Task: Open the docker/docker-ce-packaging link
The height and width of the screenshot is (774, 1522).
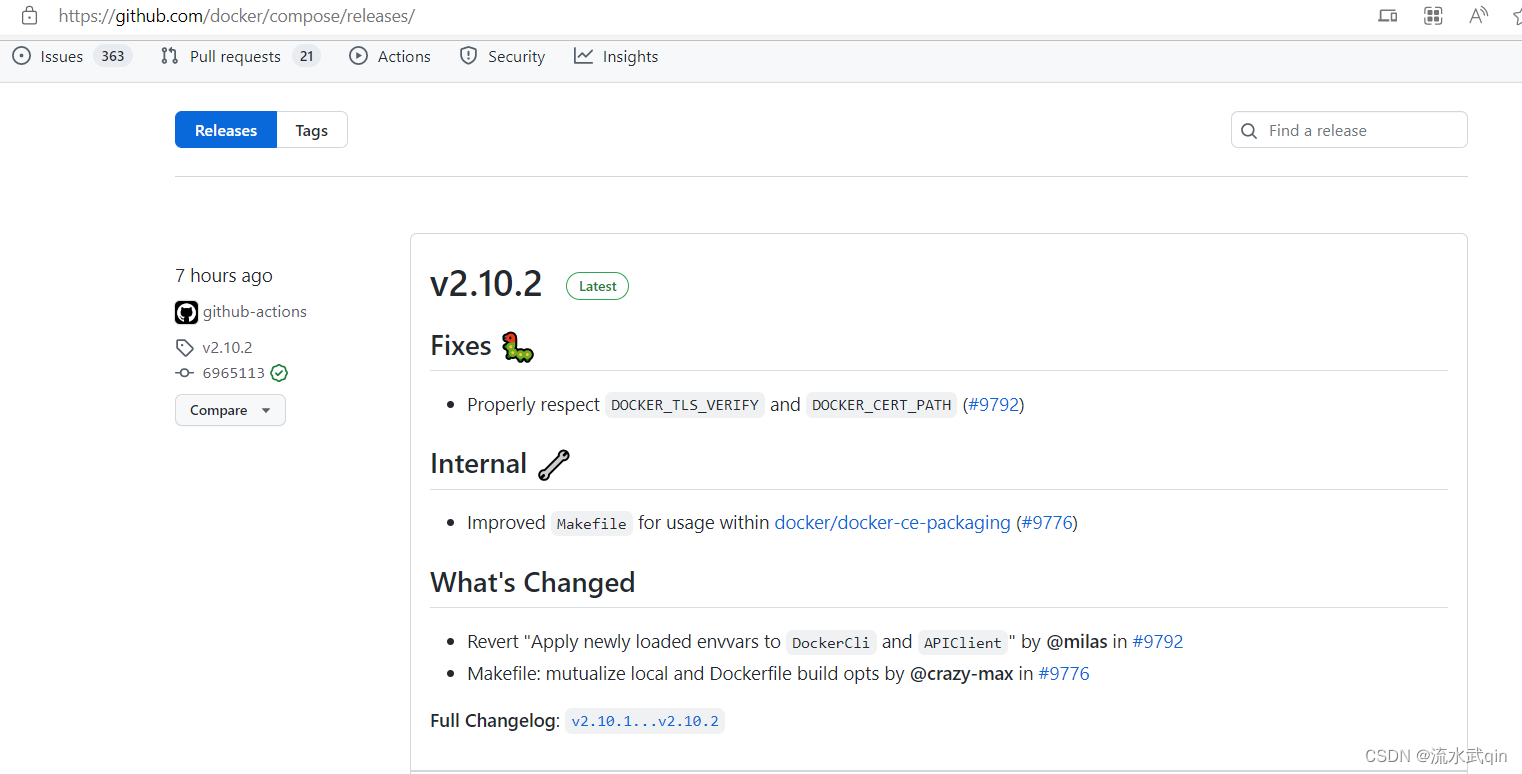Action: [892, 522]
